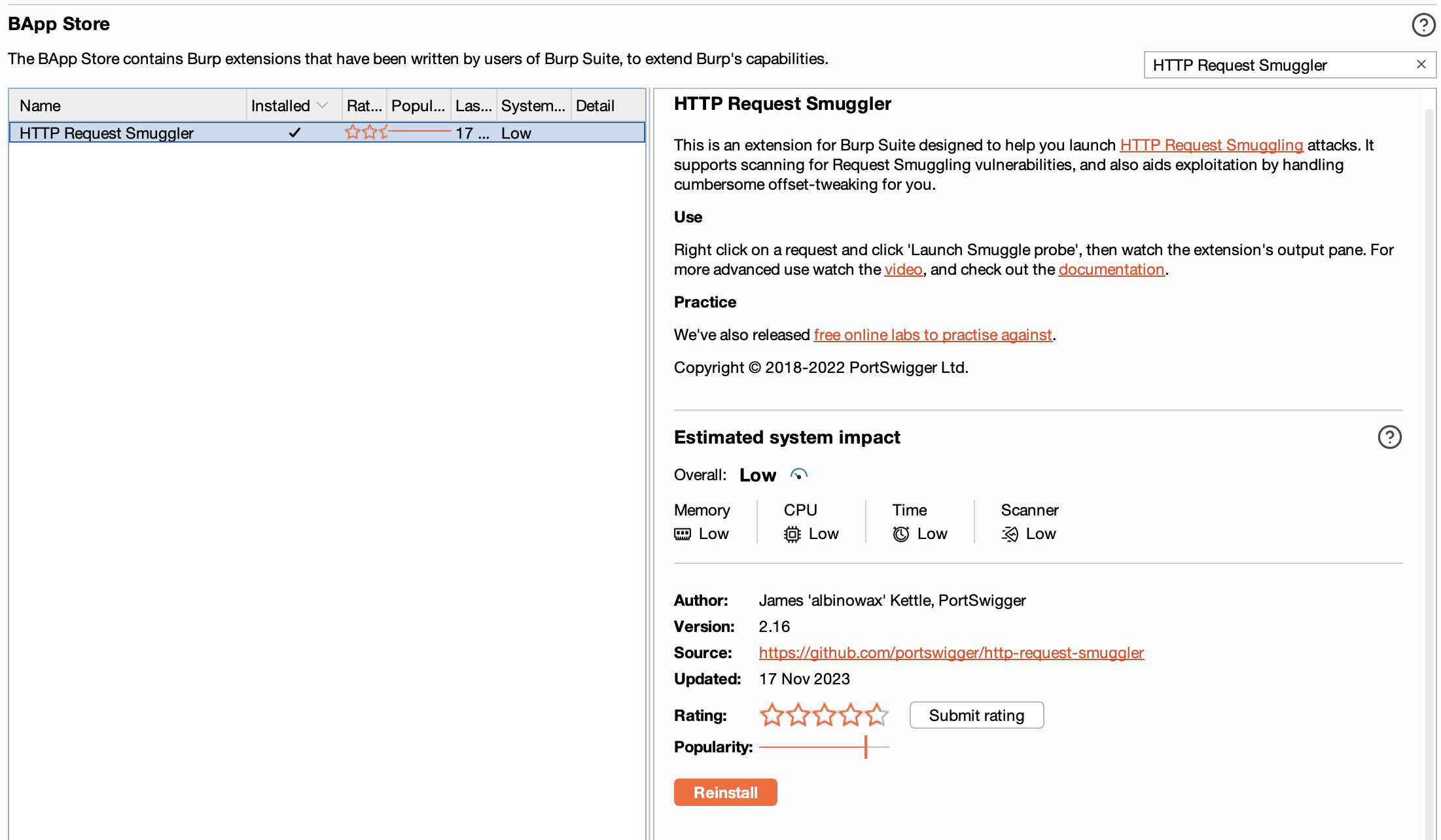Screen dimensions: 1441x840
Task: Click the gauge icon beside Overall Low
Action: (799, 474)
